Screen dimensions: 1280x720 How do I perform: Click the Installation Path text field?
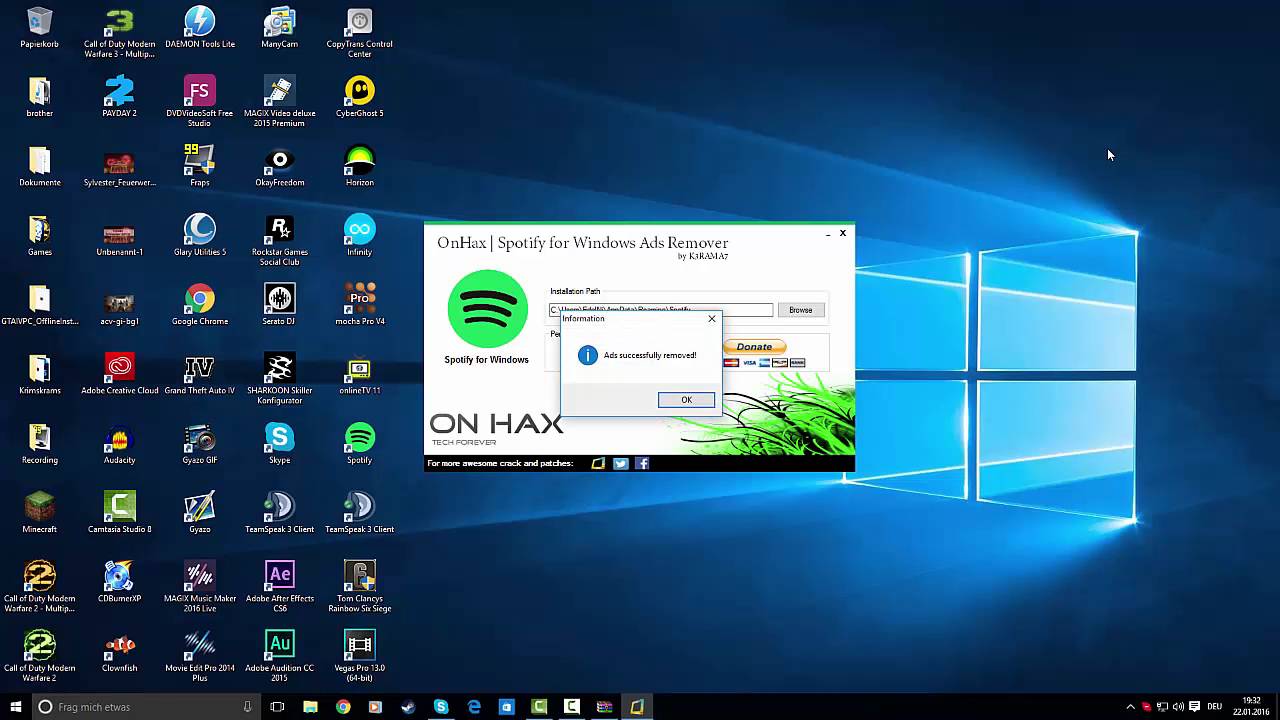tap(661, 310)
